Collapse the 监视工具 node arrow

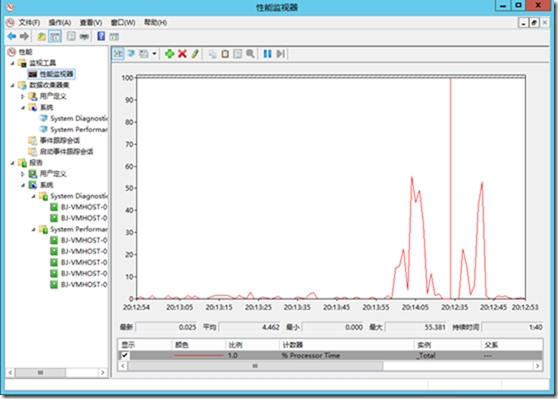pos(13,63)
